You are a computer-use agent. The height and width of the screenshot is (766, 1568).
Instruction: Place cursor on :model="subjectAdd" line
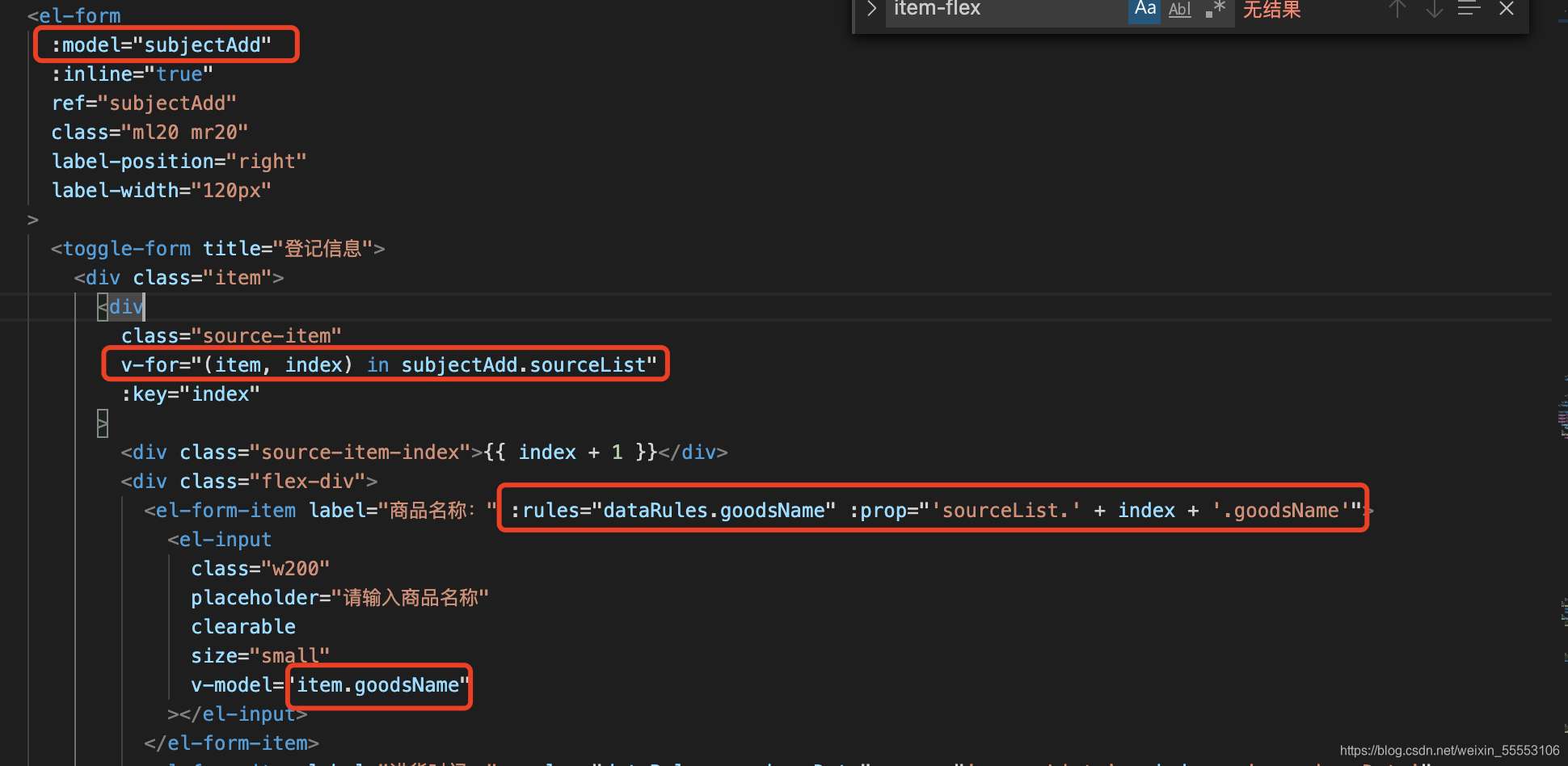click(161, 45)
